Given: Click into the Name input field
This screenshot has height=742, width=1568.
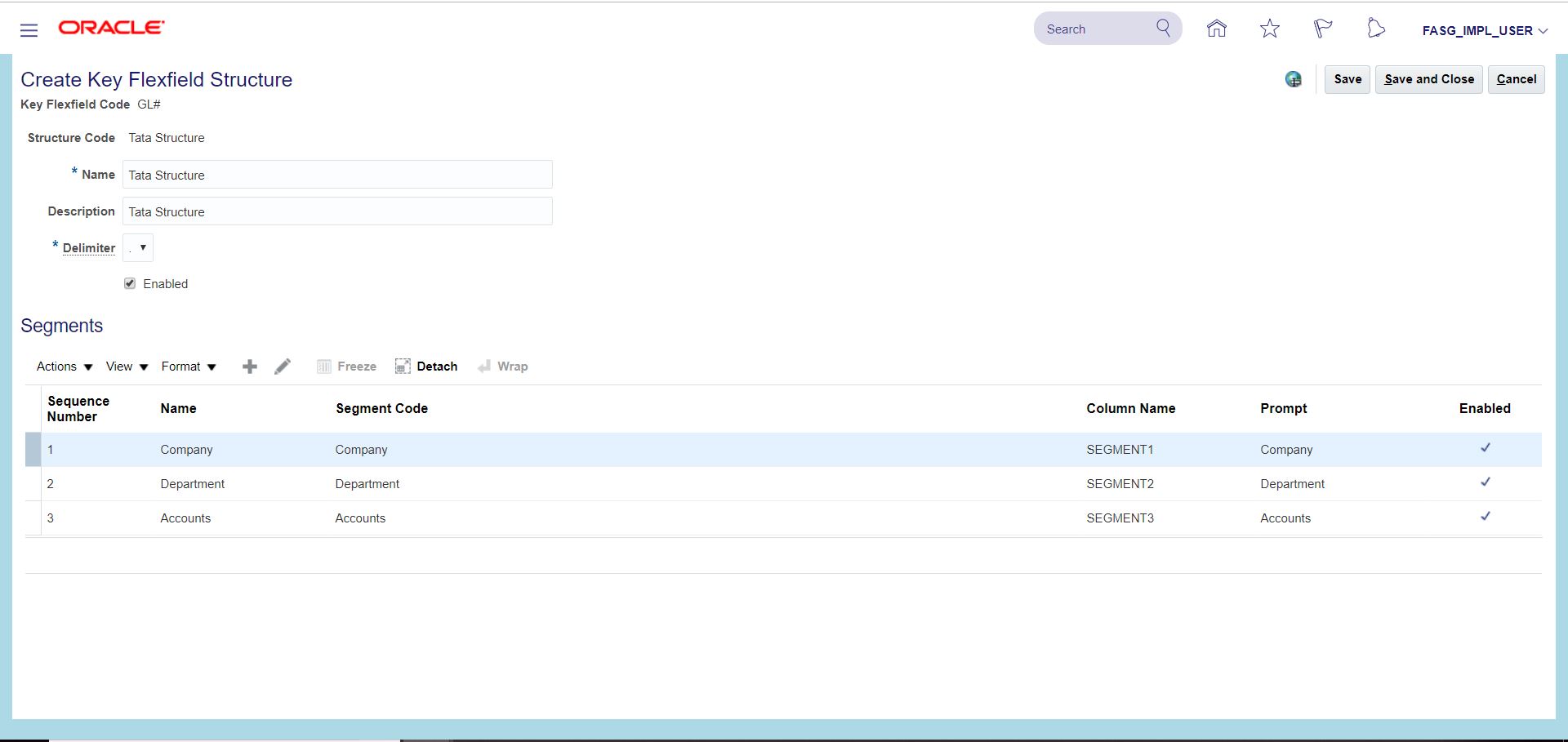Looking at the screenshot, I should coord(337,175).
